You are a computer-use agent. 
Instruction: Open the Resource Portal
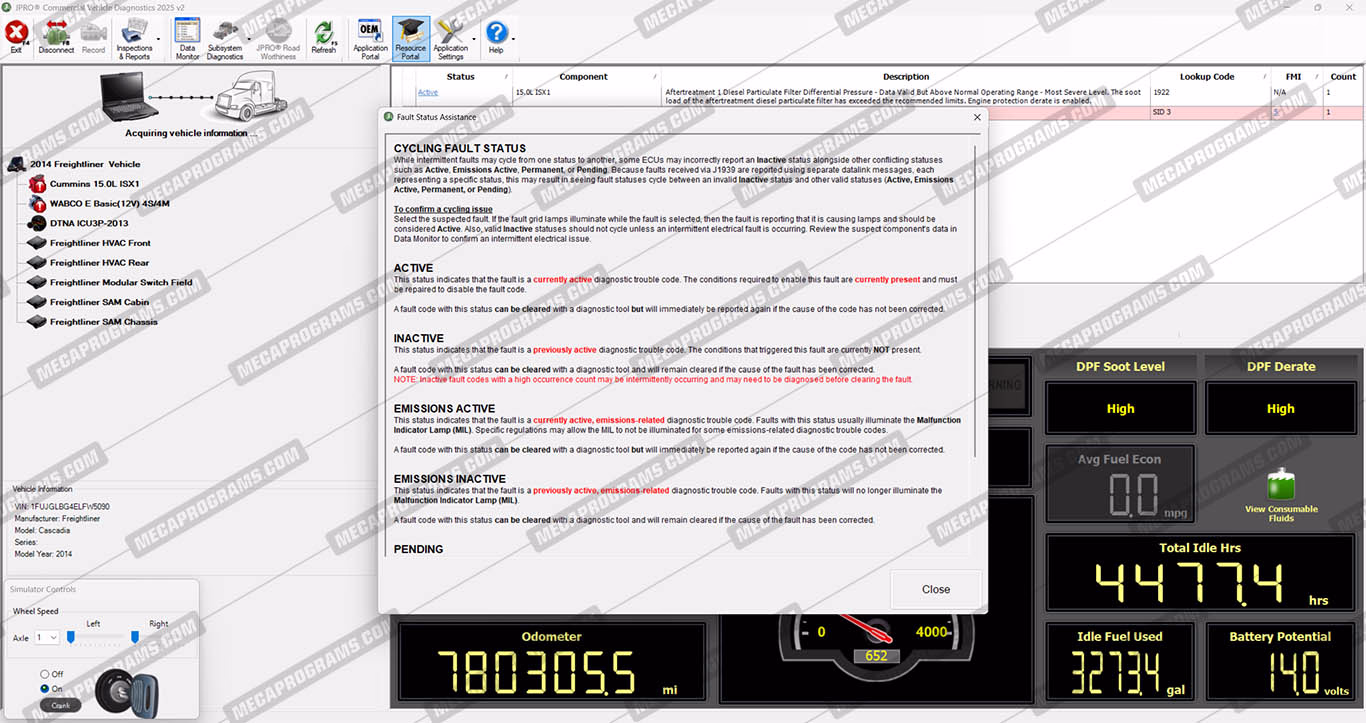tap(410, 40)
